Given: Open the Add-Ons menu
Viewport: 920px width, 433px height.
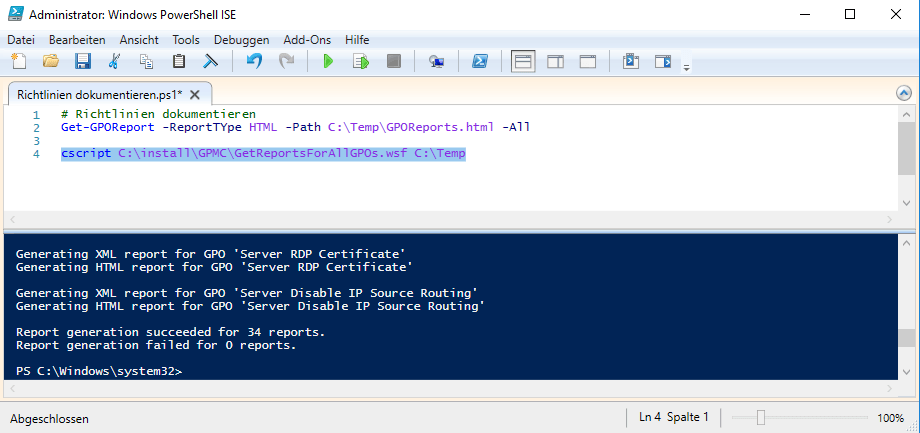Looking at the screenshot, I should coord(307,39).
